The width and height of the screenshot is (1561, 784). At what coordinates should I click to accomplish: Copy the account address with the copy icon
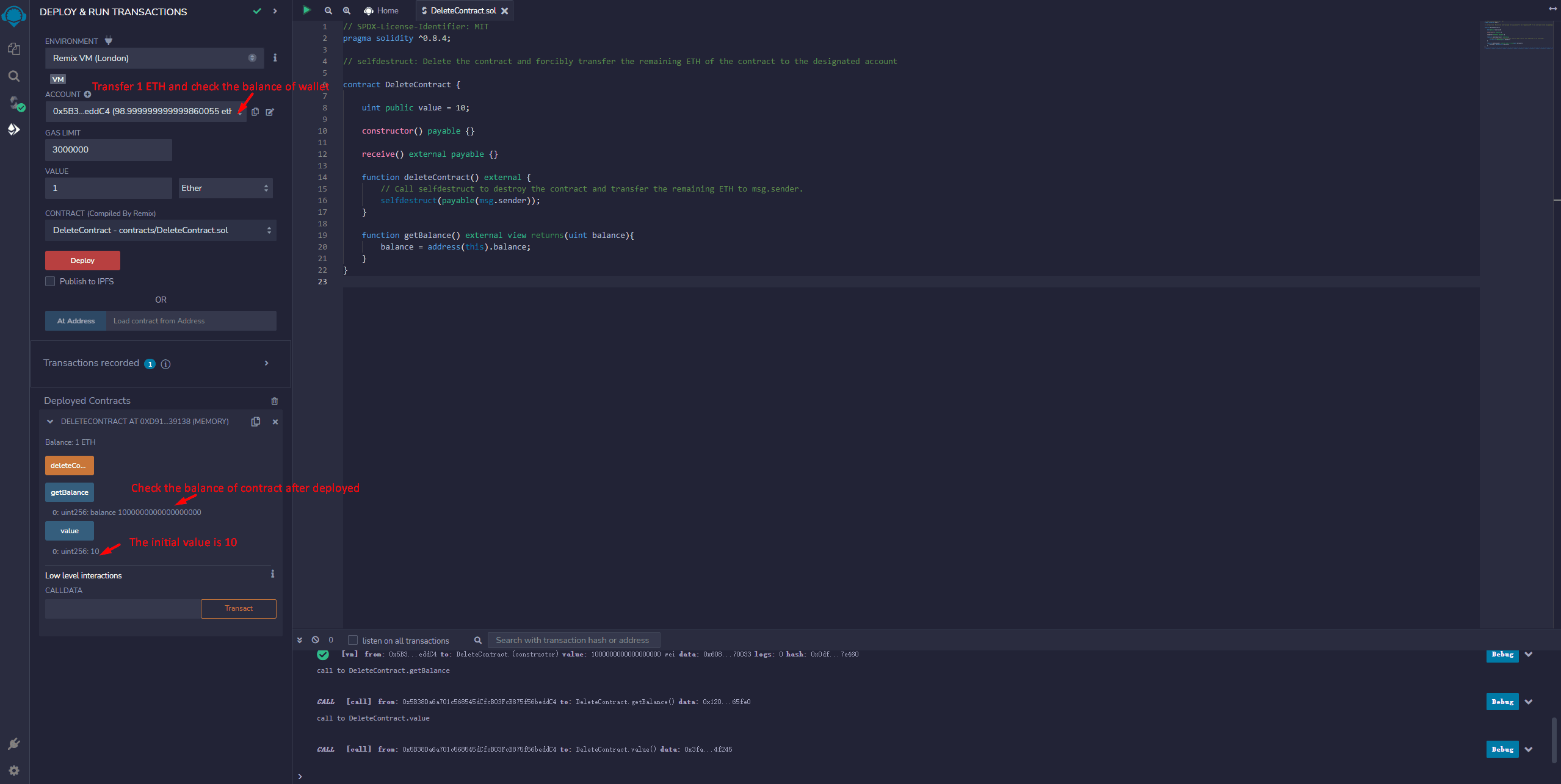click(255, 112)
